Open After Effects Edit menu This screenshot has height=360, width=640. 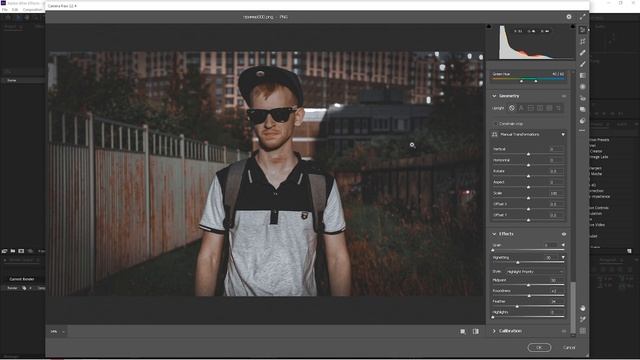click(15, 9)
